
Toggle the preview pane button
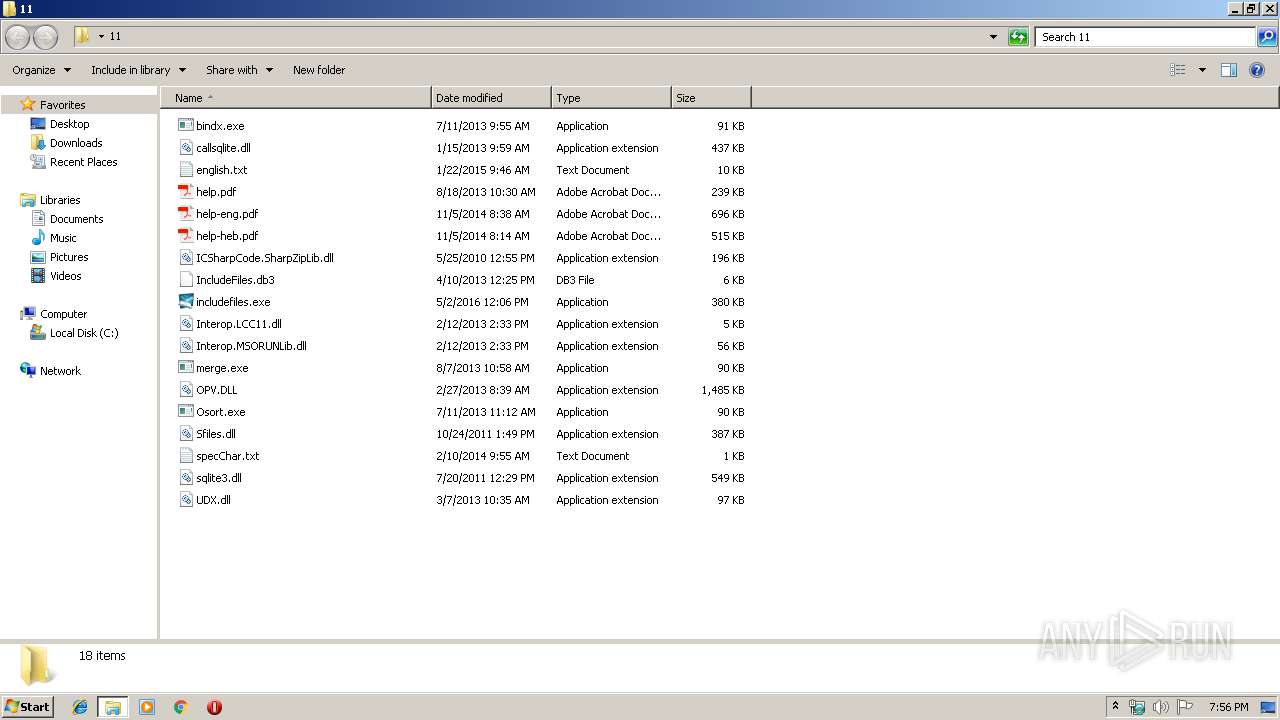pyautogui.click(x=1229, y=70)
